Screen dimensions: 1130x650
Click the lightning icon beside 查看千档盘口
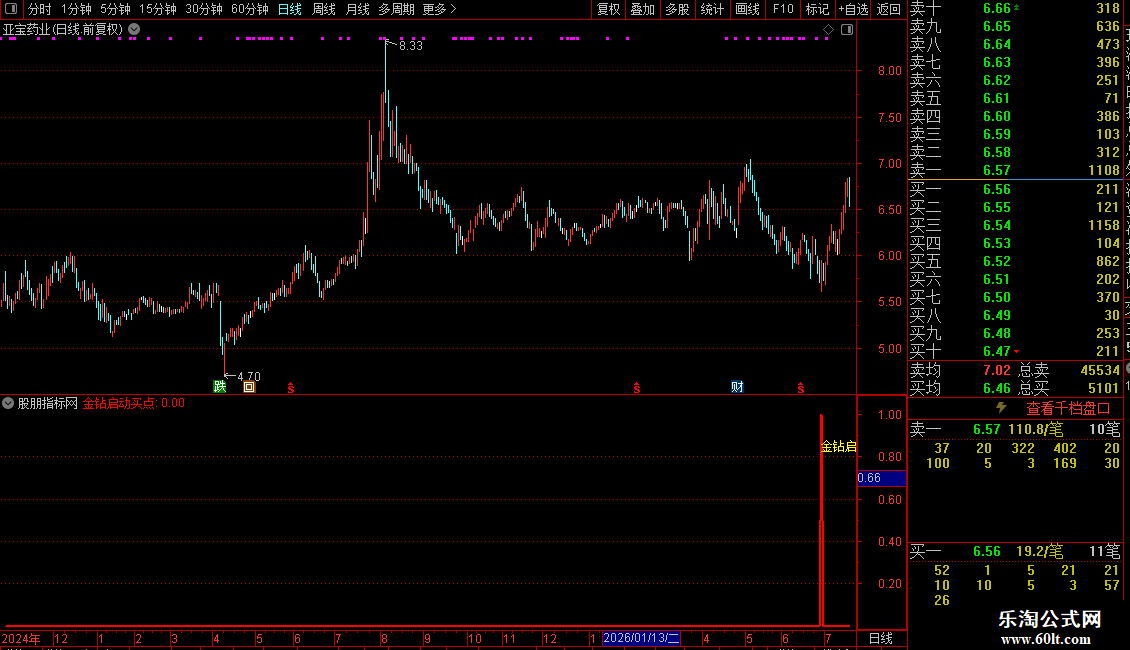pos(1001,408)
